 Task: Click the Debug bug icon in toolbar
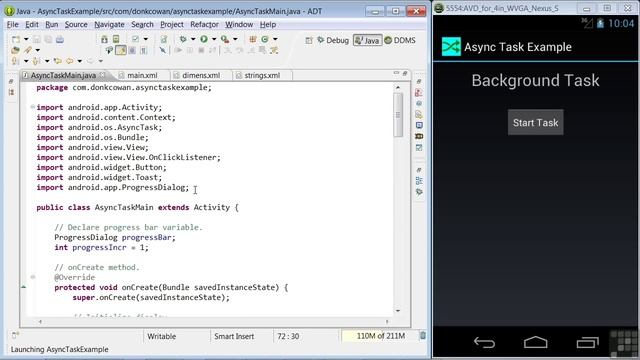[183, 39]
